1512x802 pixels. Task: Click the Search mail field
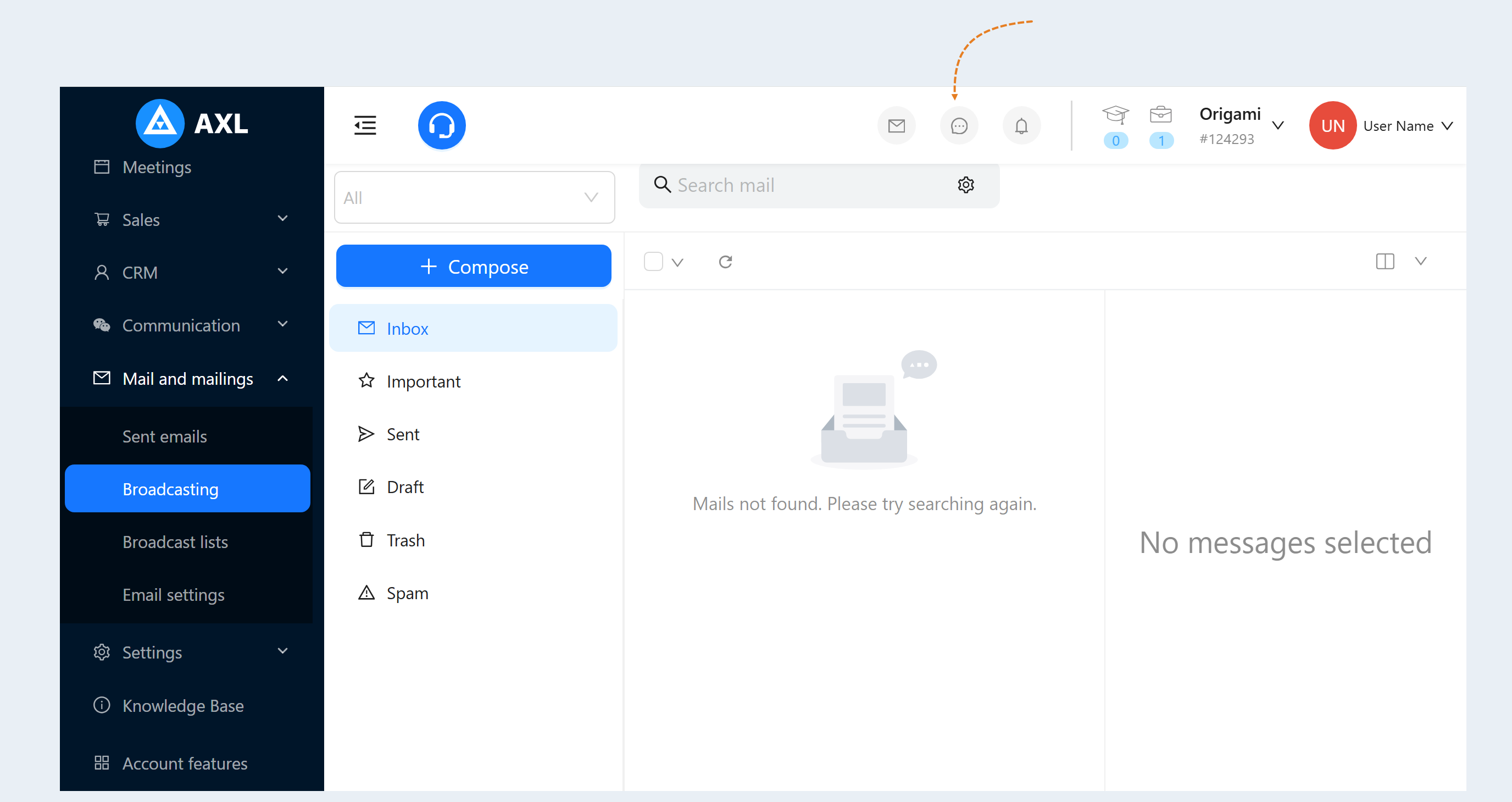point(819,185)
